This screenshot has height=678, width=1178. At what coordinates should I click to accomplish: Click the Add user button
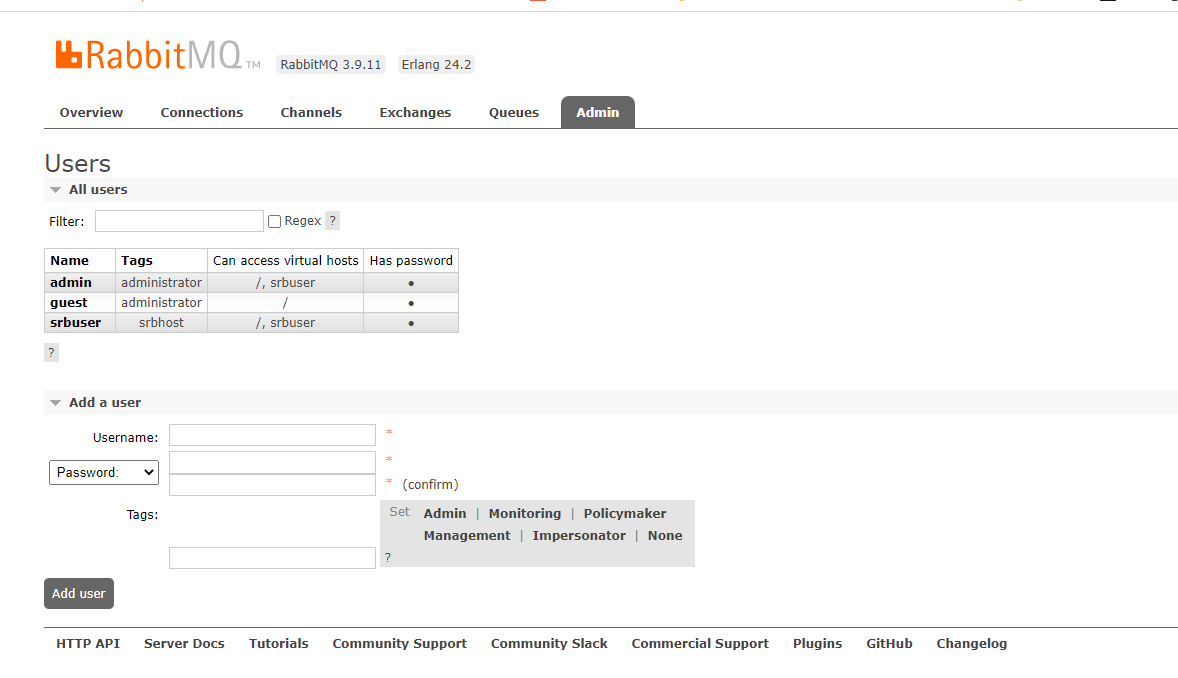[79, 593]
